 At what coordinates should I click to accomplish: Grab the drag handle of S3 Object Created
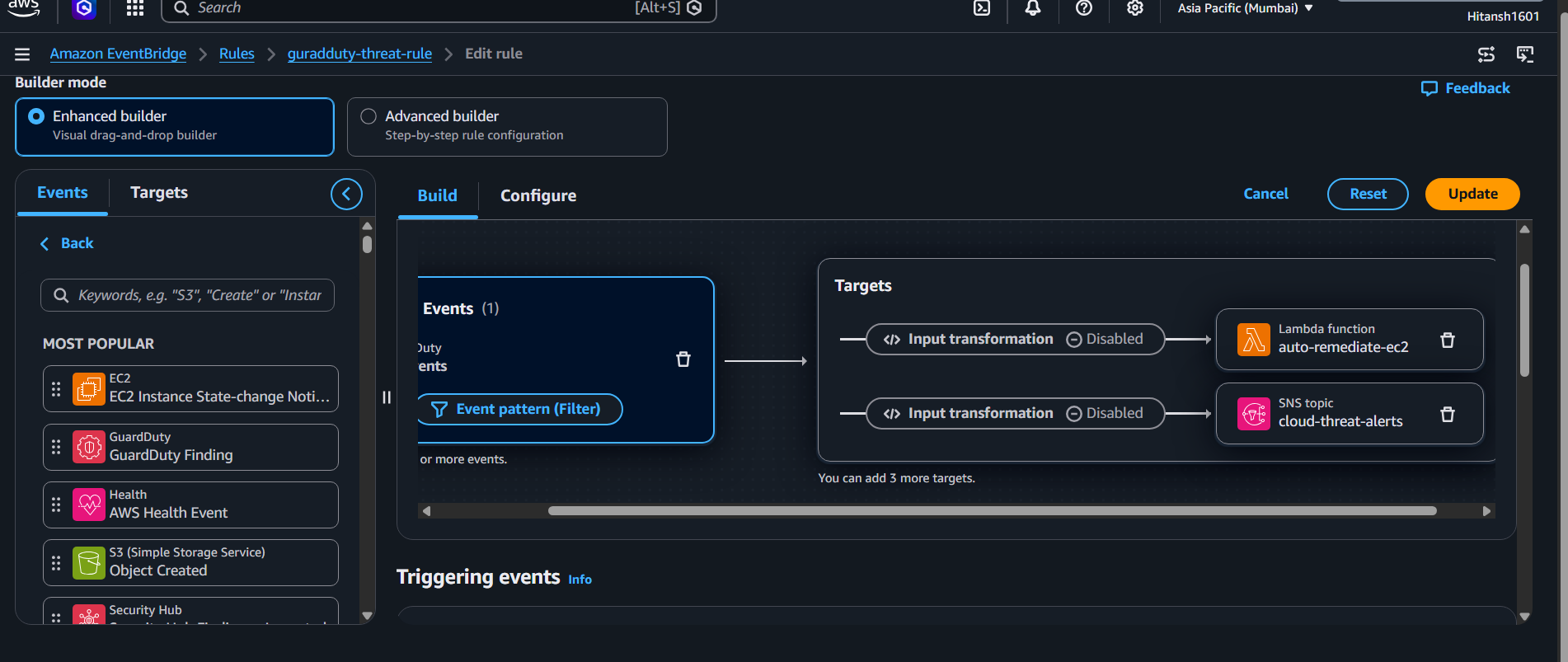click(x=56, y=563)
